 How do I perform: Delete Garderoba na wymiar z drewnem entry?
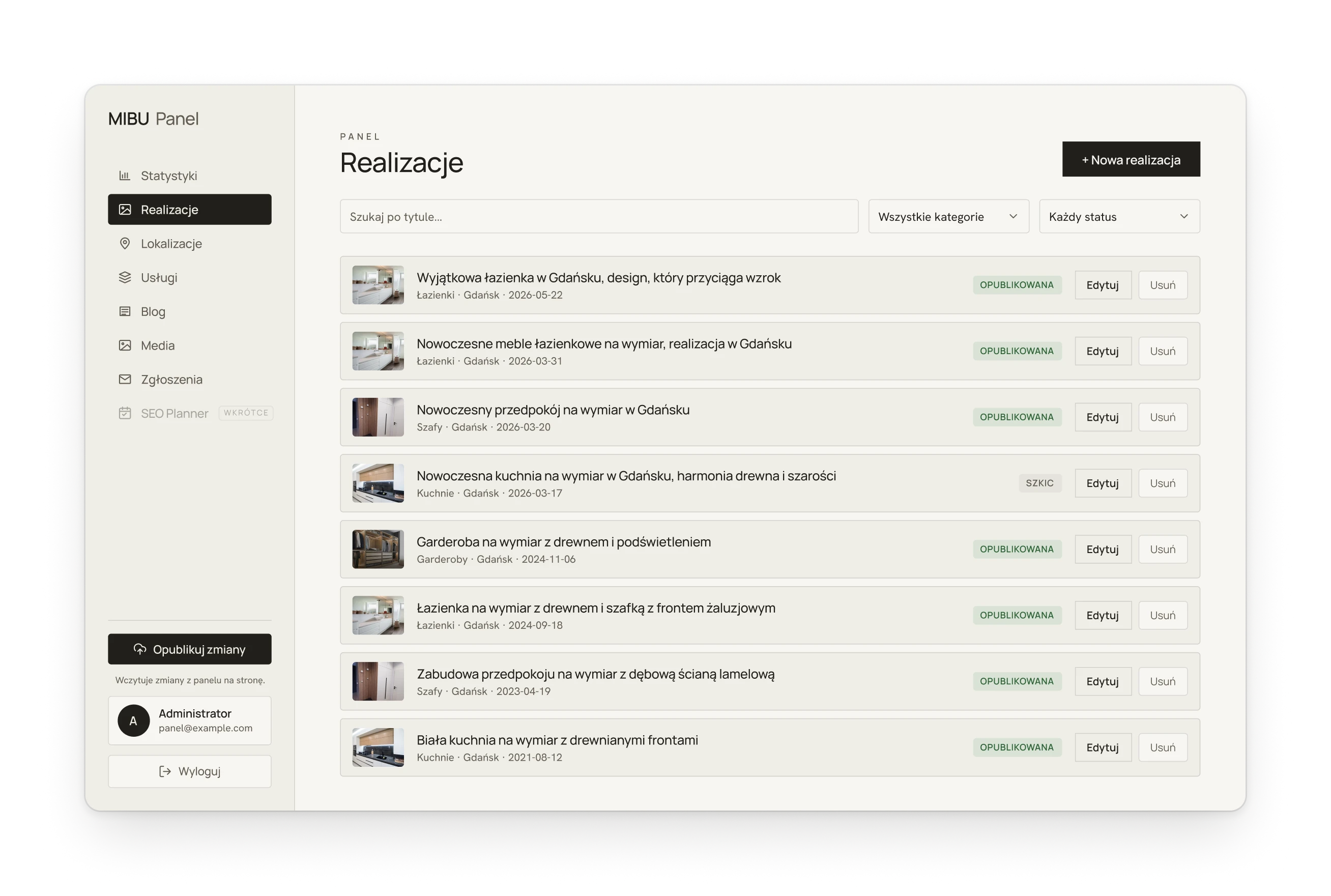tap(1163, 549)
